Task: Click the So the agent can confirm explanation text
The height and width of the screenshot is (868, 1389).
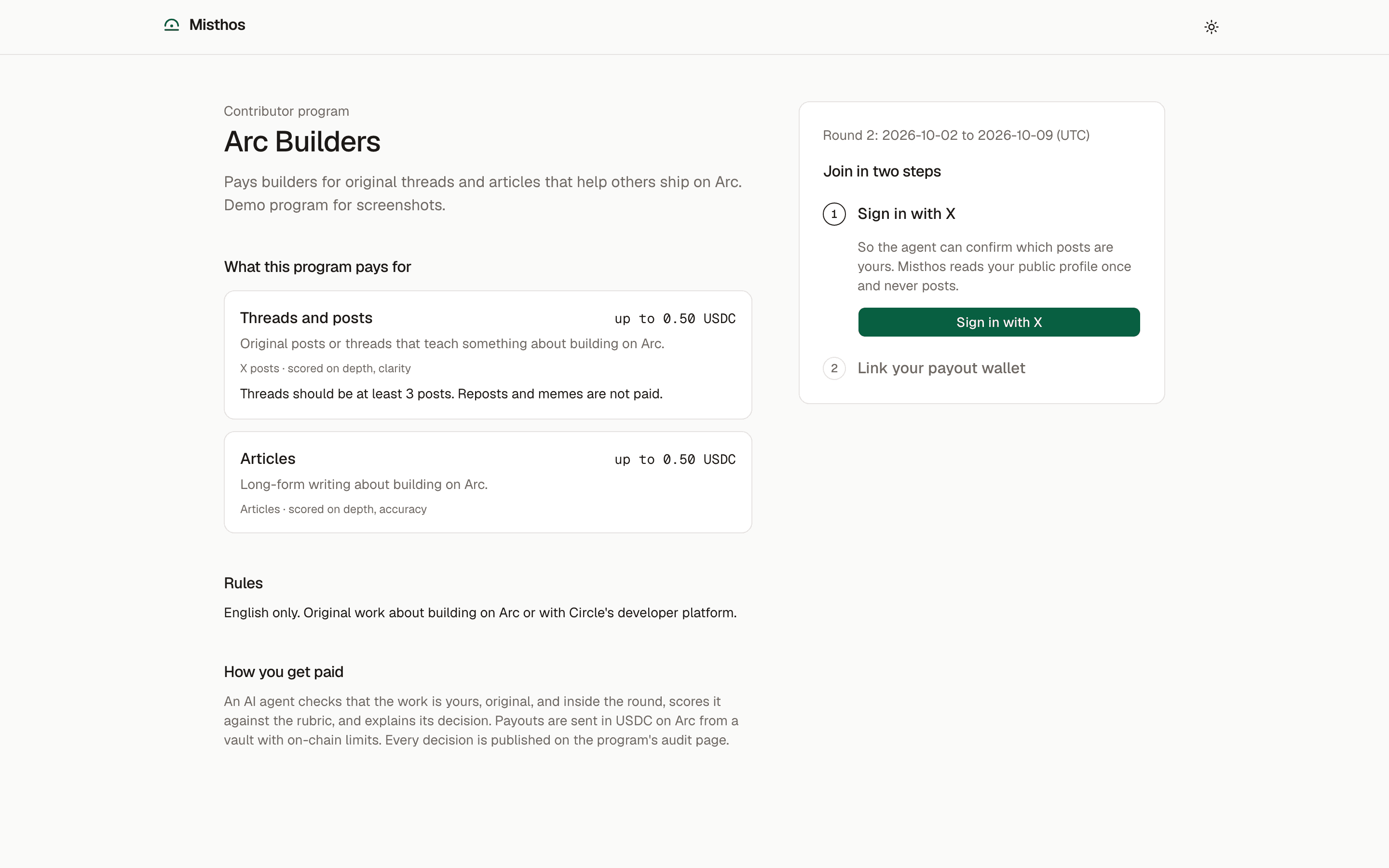Action: click(994, 266)
